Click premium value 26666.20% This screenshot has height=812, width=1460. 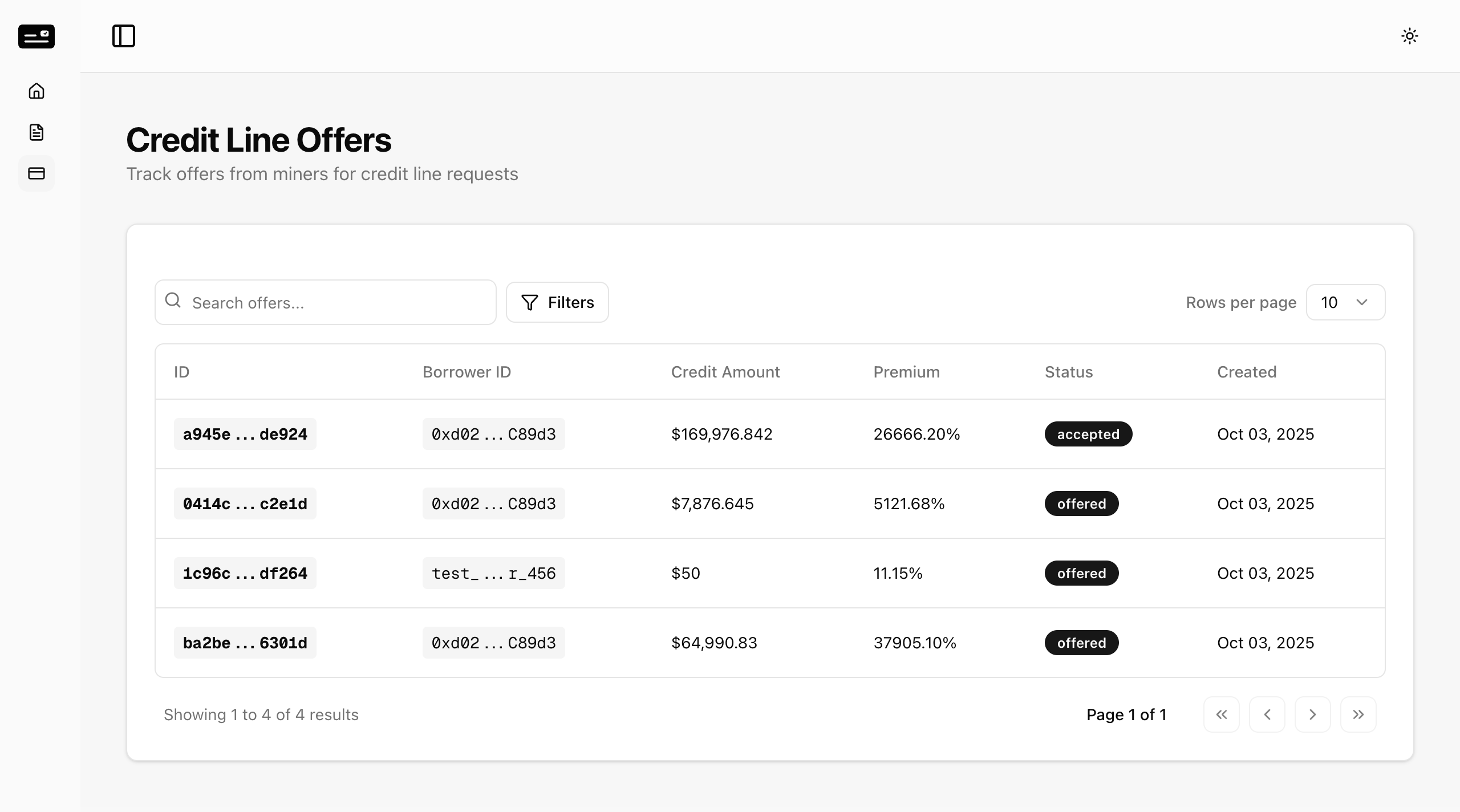click(x=916, y=434)
